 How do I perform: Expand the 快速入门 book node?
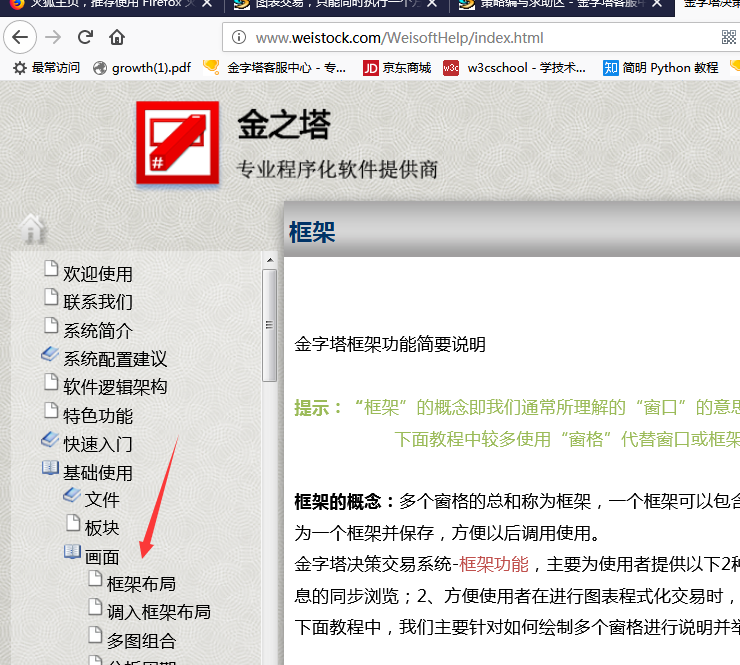point(98,444)
